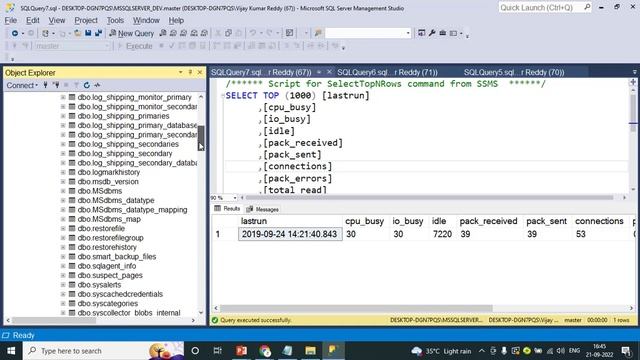Click the disconnect icon in Object Explorer
The width and height of the screenshot is (640, 360).
coord(56,85)
